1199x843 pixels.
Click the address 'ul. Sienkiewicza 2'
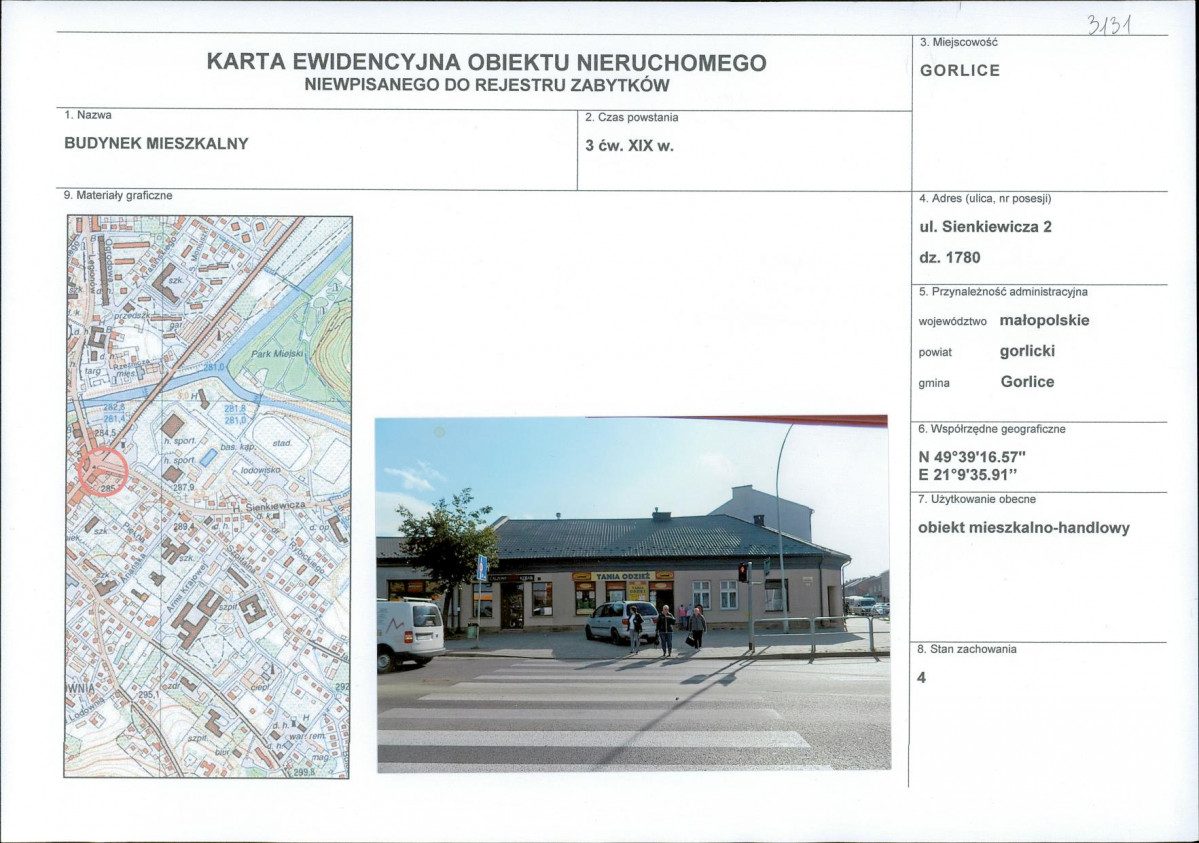pyautogui.click(x=985, y=226)
